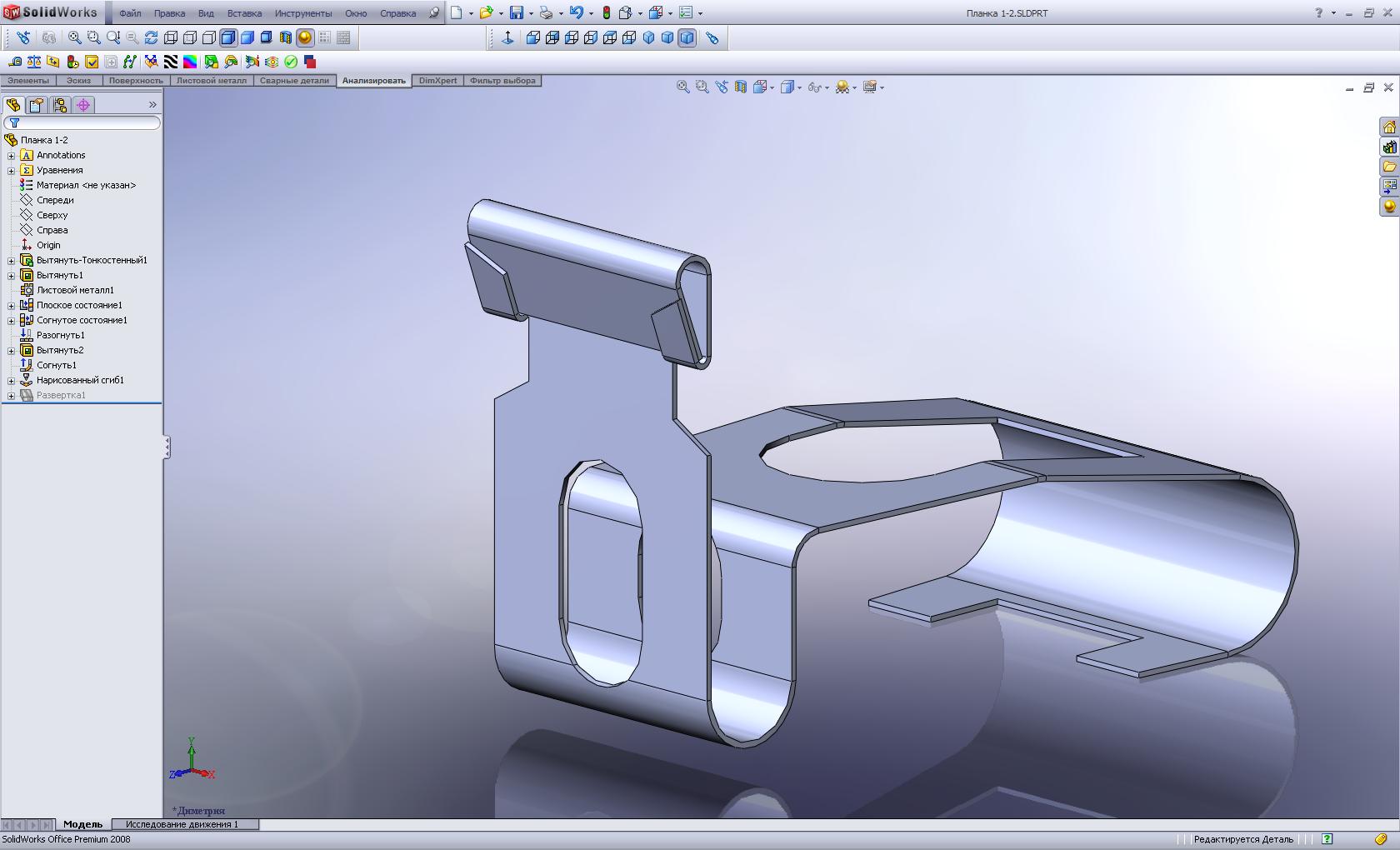Click Previous View icon in heads-up toolbar
Image resolution: width=1400 pixels, height=850 pixels.
(721, 87)
